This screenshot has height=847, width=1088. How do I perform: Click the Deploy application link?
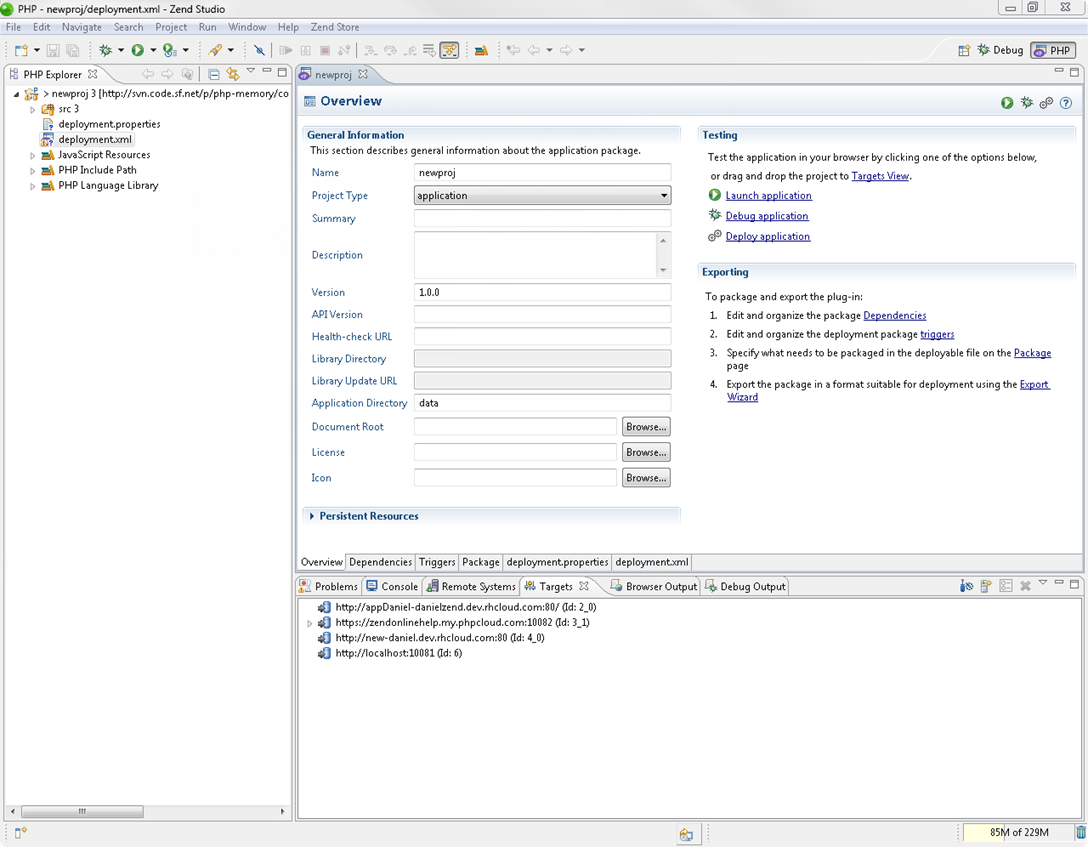coord(767,236)
